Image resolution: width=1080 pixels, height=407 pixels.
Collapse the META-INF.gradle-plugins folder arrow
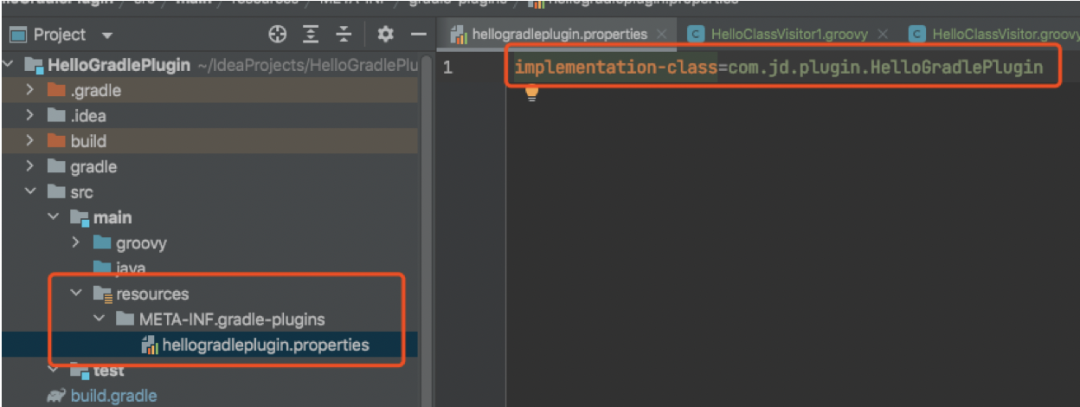pyautogui.click(x=99, y=319)
